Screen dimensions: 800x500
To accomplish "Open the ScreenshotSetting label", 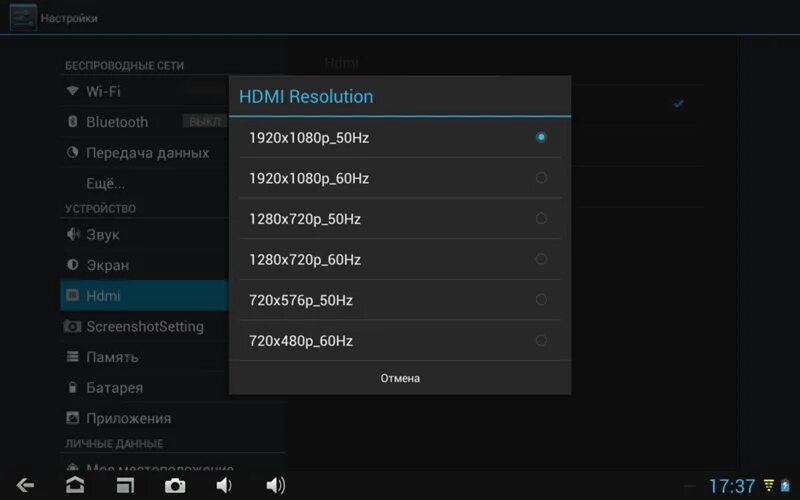I will (x=145, y=327).
